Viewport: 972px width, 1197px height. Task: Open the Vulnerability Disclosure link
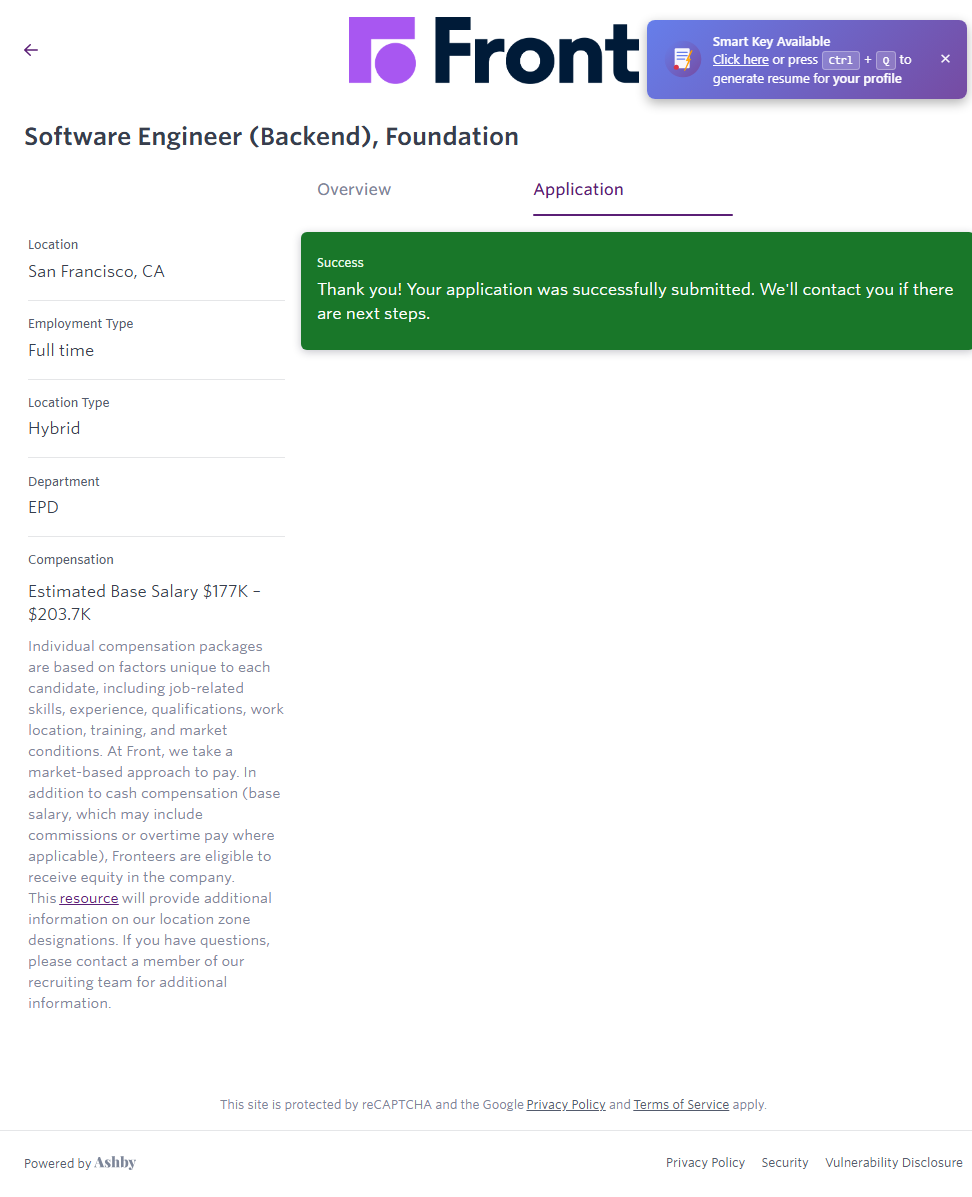click(893, 1163)
